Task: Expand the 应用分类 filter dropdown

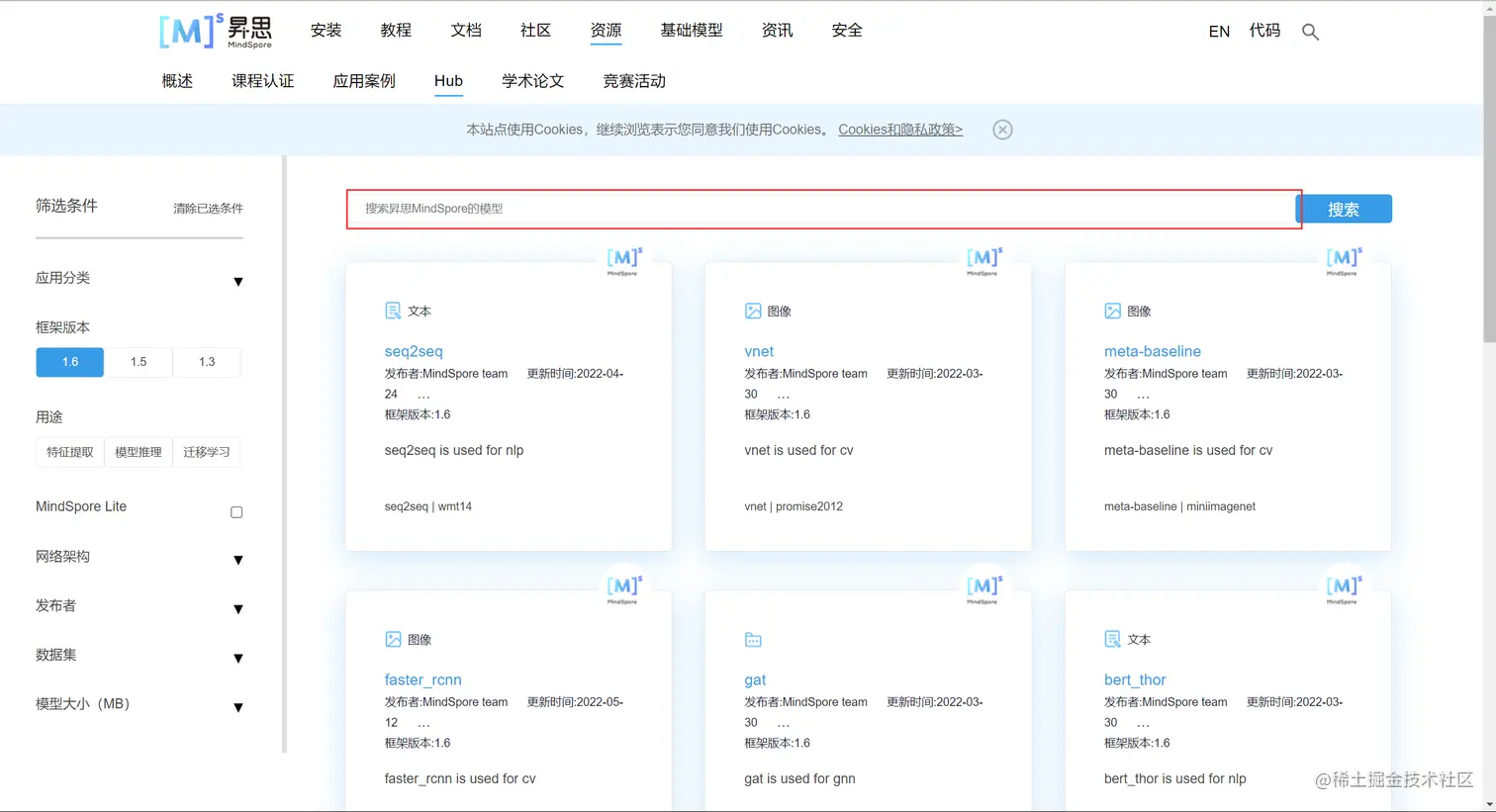Action: tap(238, 282)
